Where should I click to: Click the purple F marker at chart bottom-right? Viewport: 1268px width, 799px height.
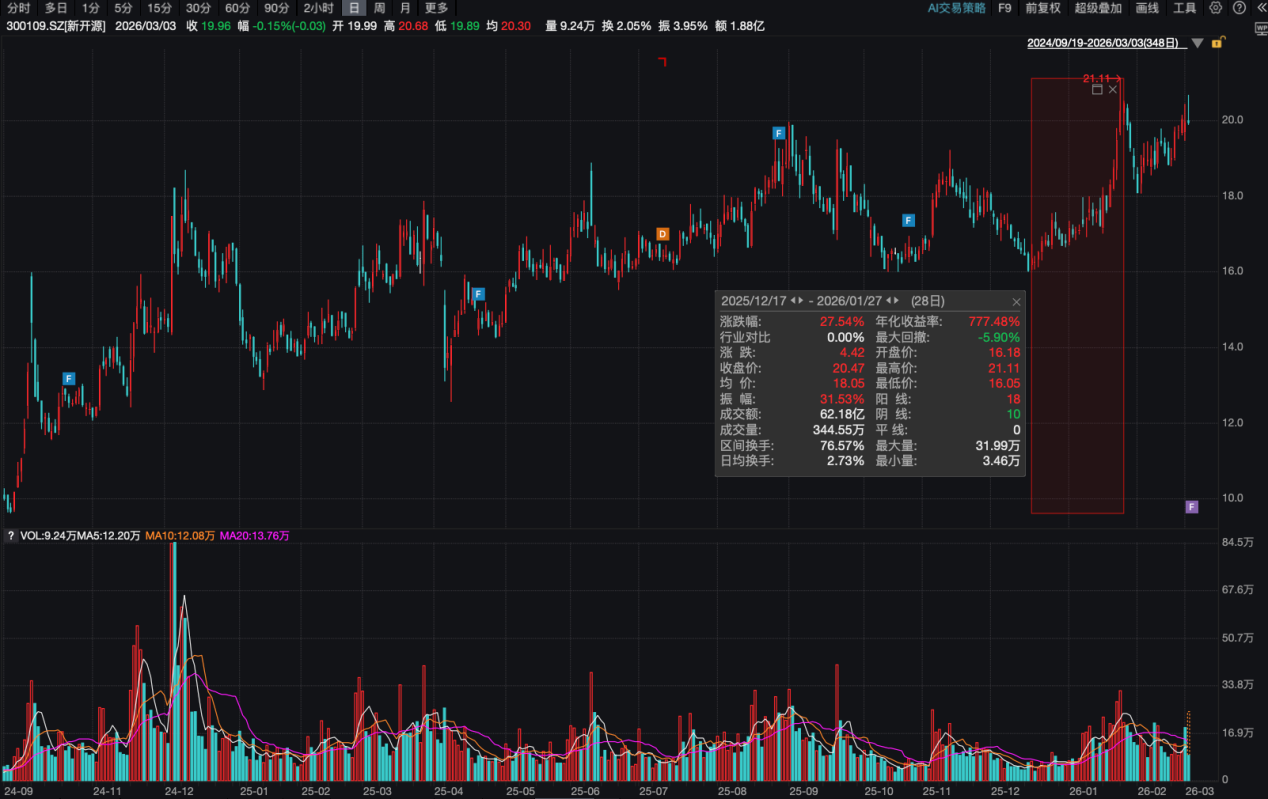[1191, 507]
